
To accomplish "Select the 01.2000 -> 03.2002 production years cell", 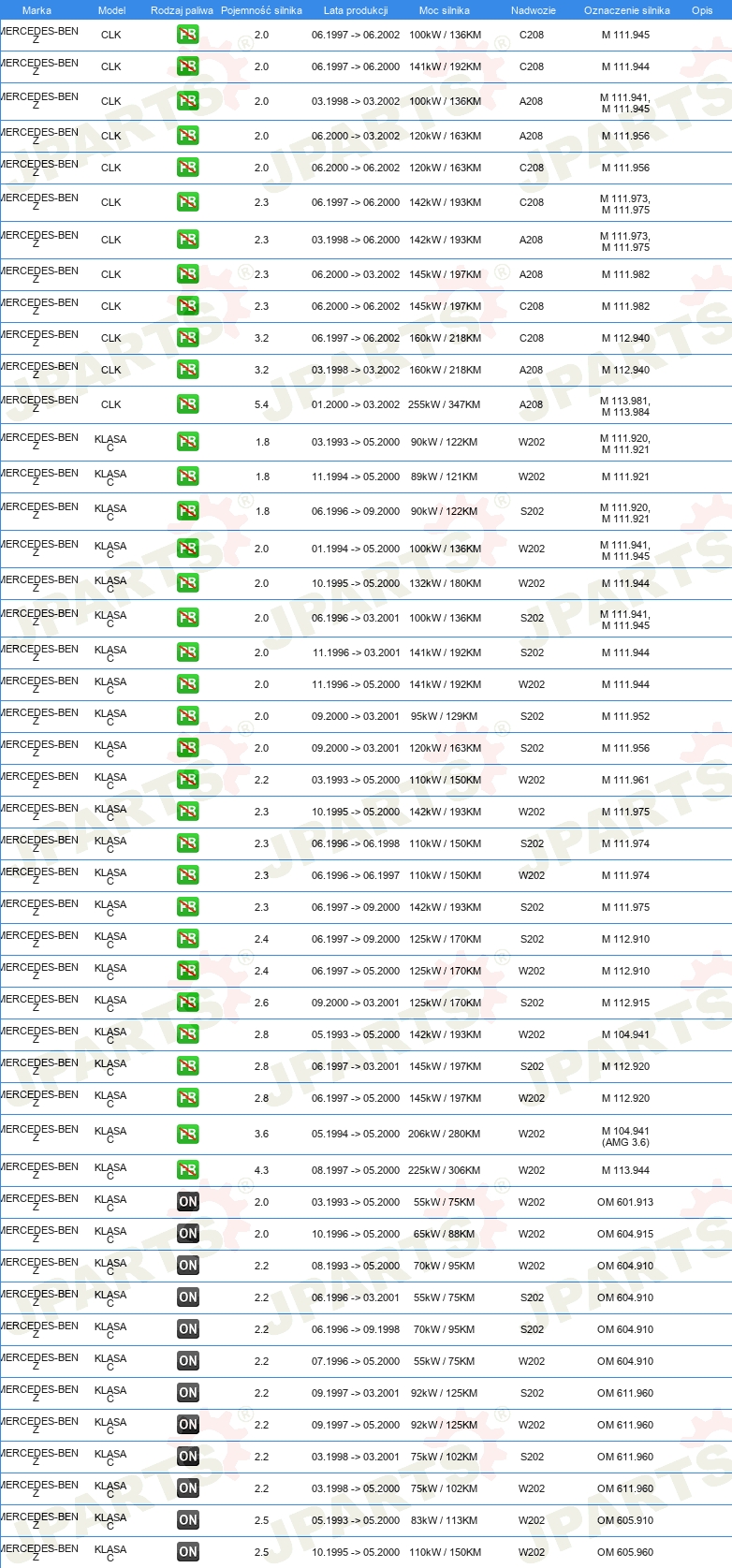I will click(x=356, y=405).
